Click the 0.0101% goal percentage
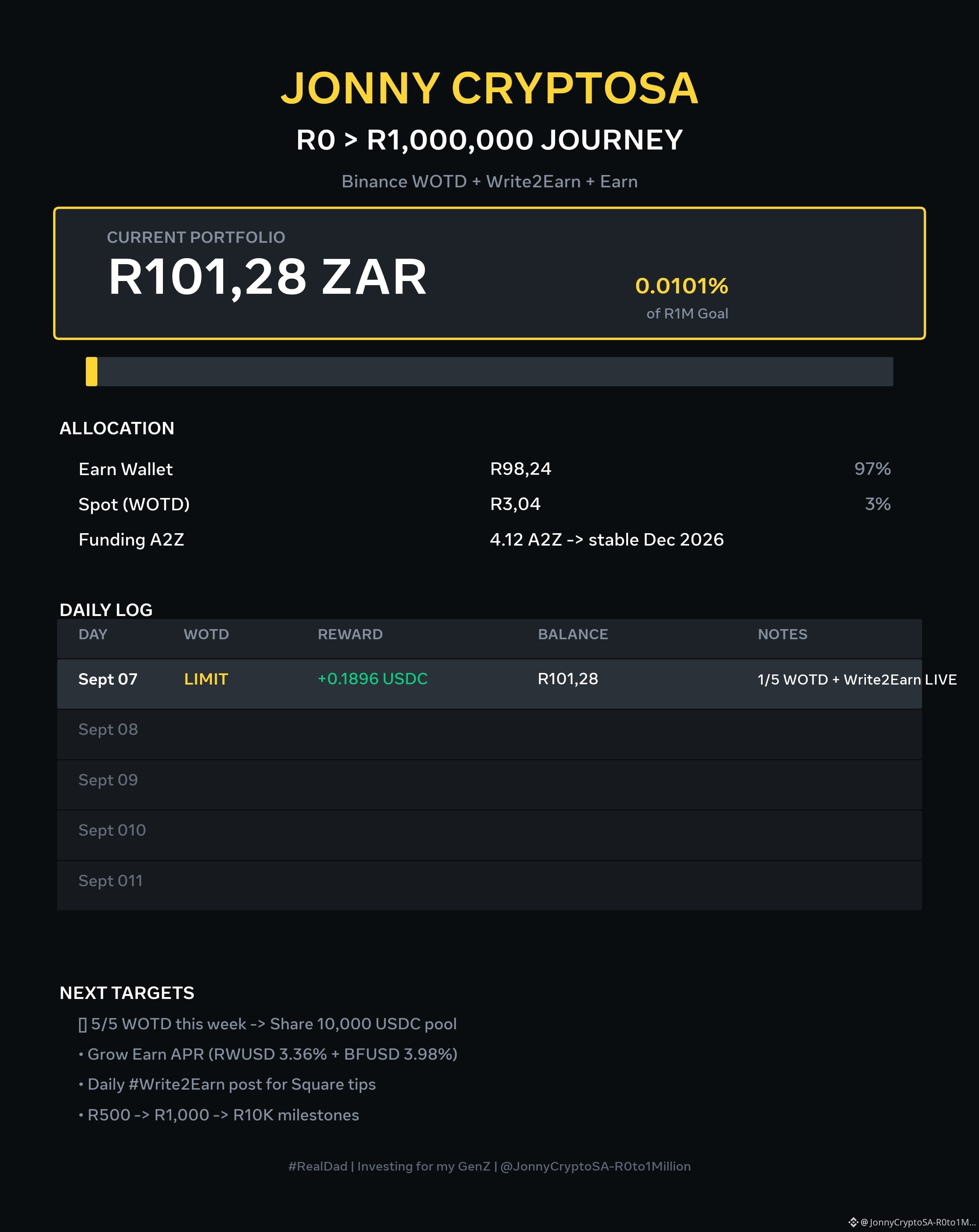Viewport: 979px width, 1232px height. pyautogui.click(x=681, y=286)
